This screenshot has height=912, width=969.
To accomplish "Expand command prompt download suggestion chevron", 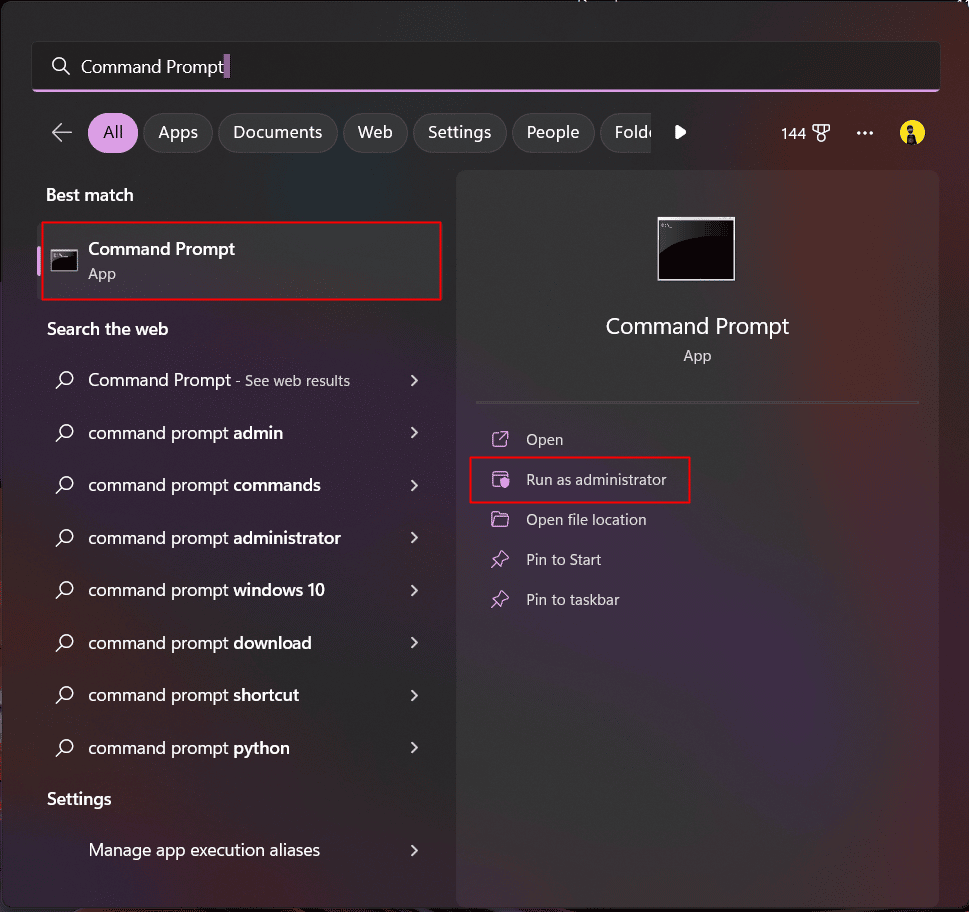I will pyautogui.click(x=414, y=643).
